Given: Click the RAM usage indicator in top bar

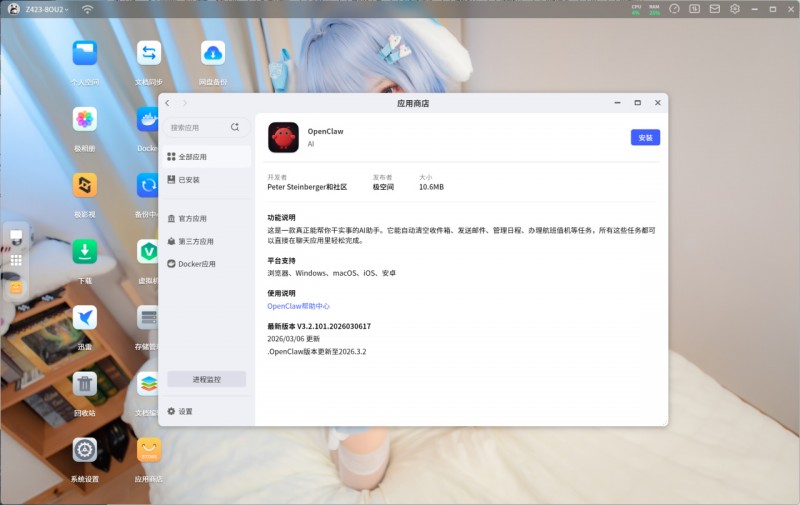Looking at the screenshot, I should (x=654, y=10).
